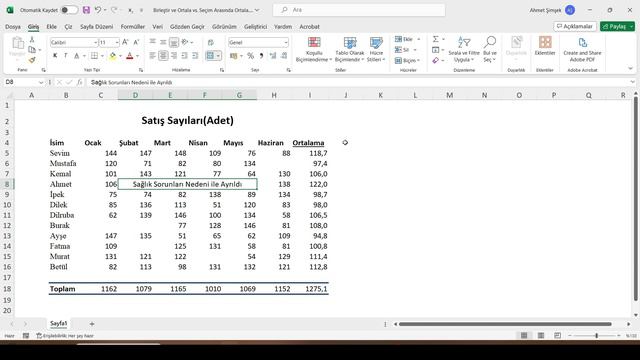Click the wrap text icon
The width and height of the screenshot is (640, 360).
(211, 42)
